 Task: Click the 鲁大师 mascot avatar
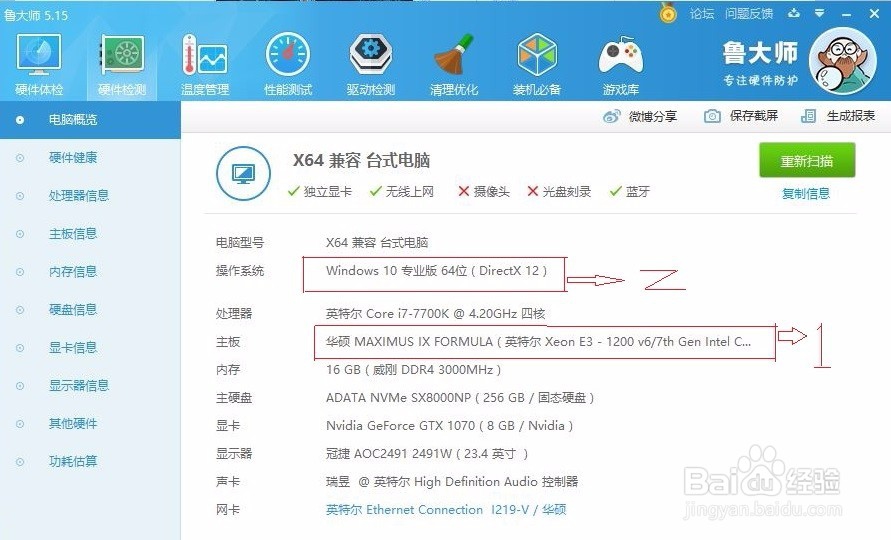842,61
